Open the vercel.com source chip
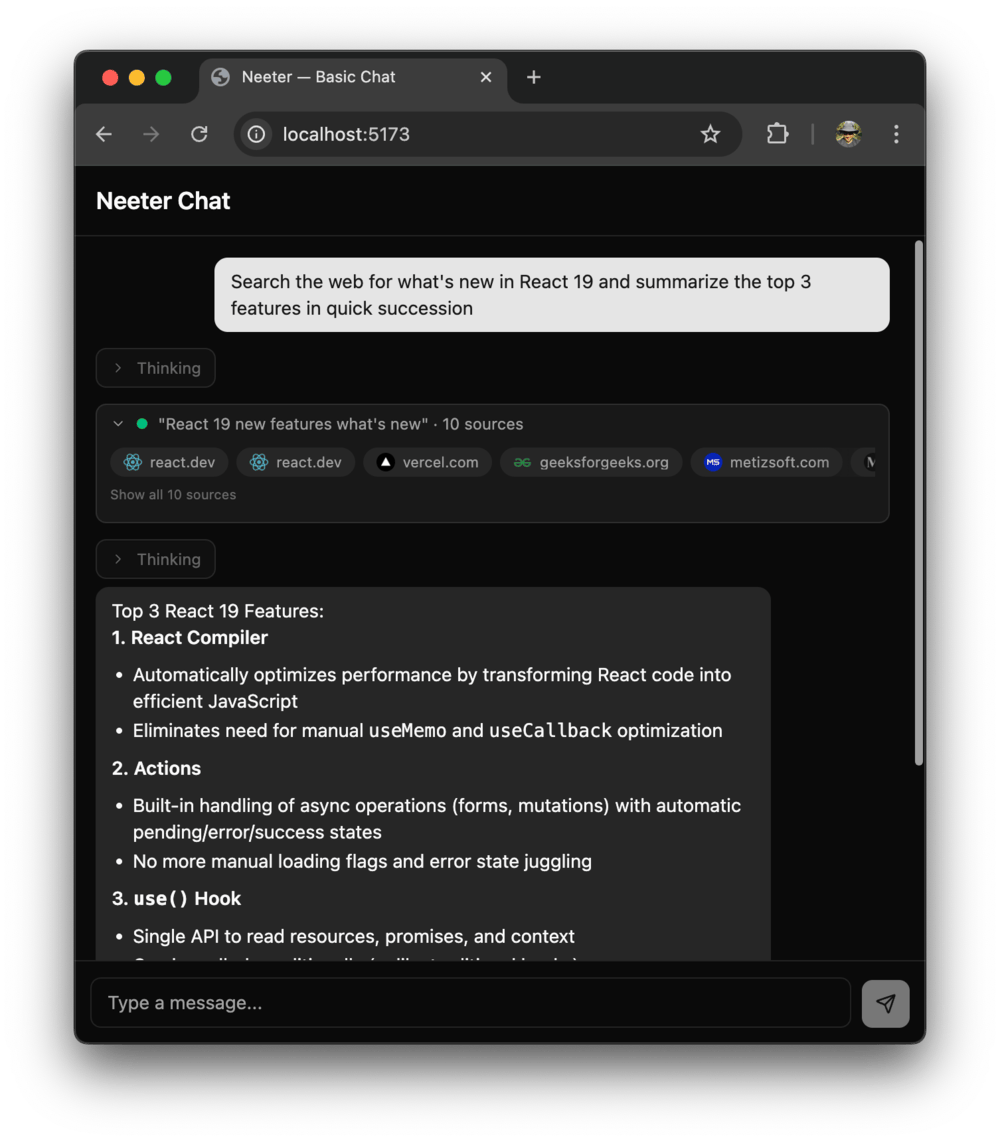 (428, 462)
